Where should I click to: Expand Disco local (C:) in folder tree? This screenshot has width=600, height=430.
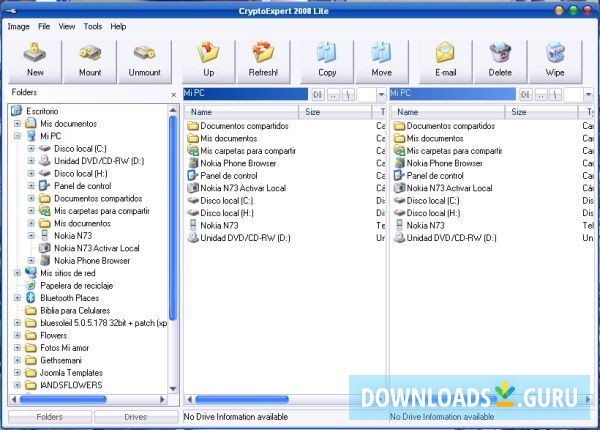31,148
